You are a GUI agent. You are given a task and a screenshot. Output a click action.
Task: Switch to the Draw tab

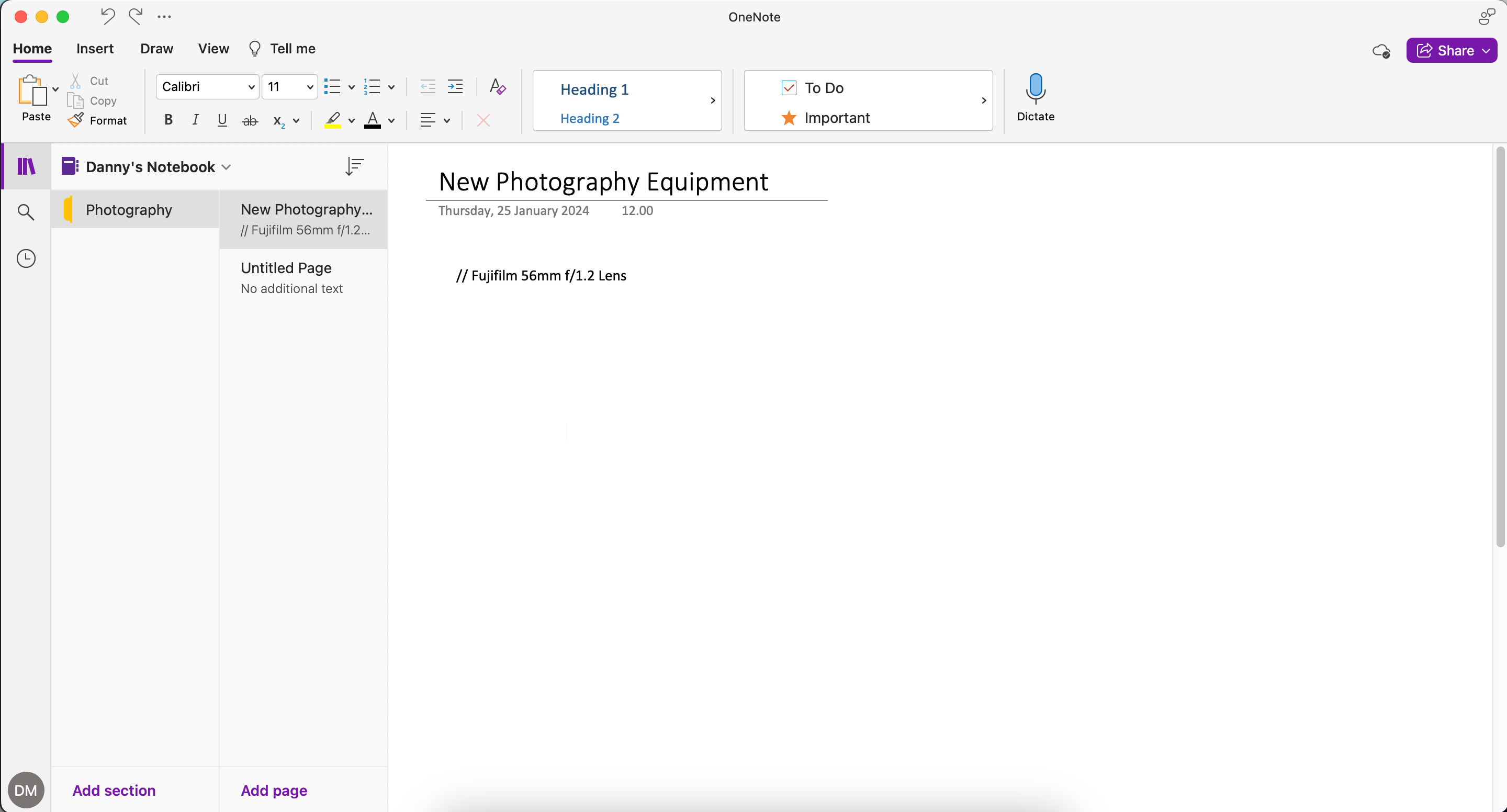pos(156,49)
